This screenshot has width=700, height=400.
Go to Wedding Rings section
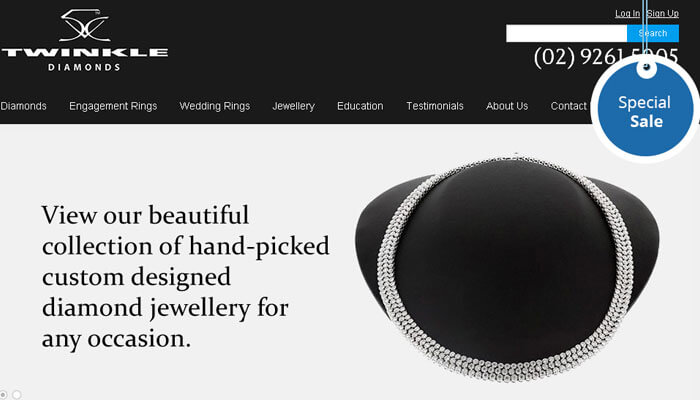tap(215, 106)
